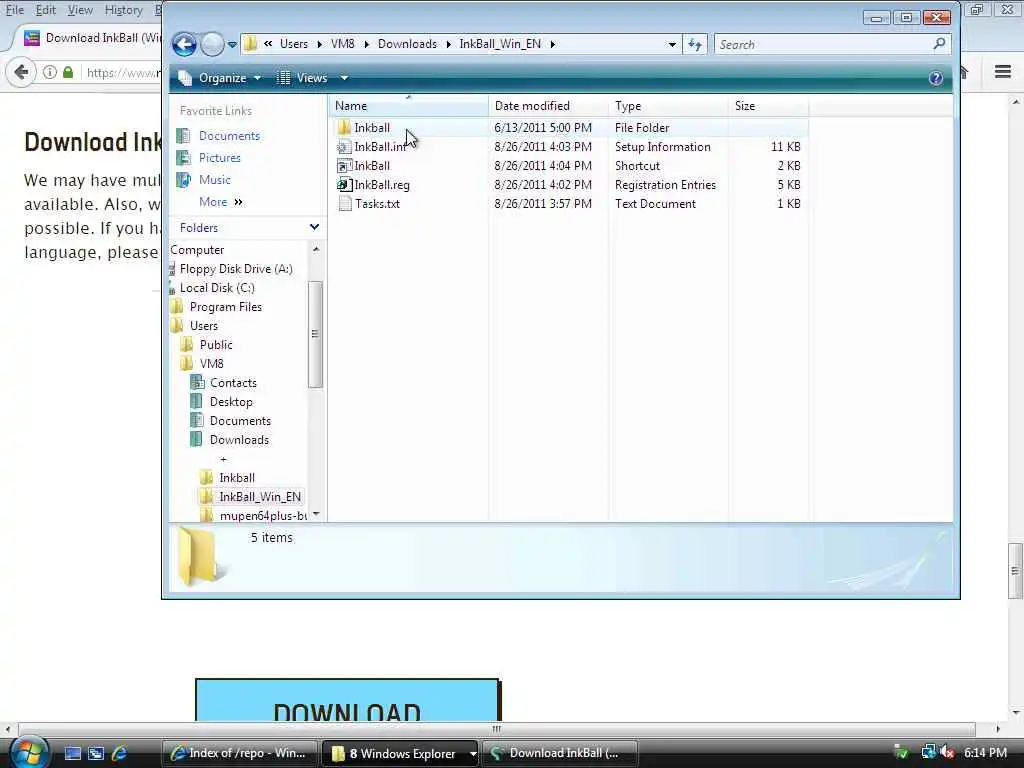Click the greyed-out Forward button in Explorer
This screenshot has height=768, width=1024.
[x=212, y=44]
